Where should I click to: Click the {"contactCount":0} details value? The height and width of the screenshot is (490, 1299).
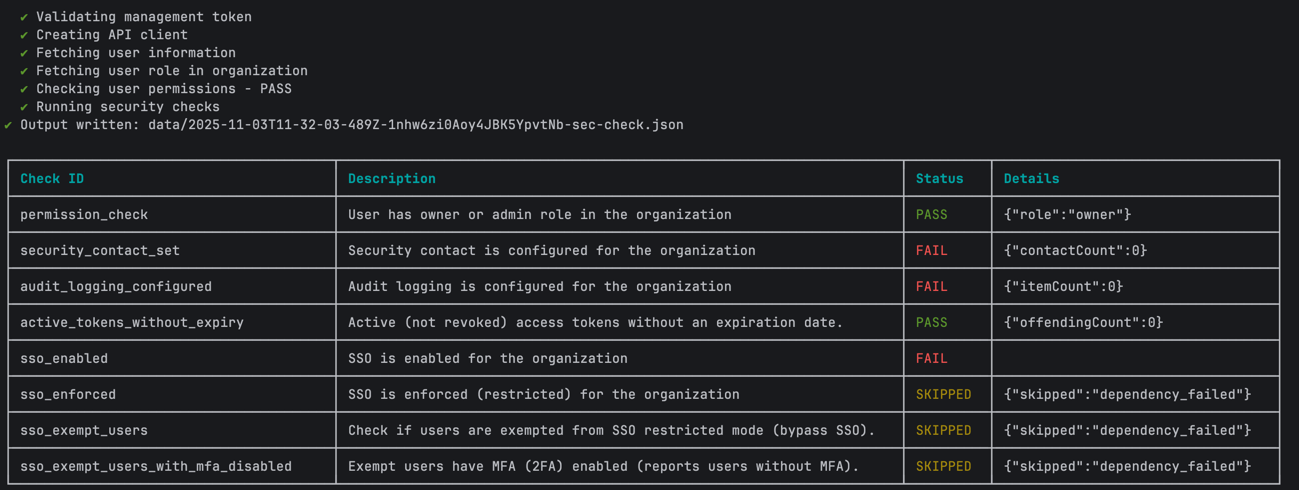[x=1076, y=251]
